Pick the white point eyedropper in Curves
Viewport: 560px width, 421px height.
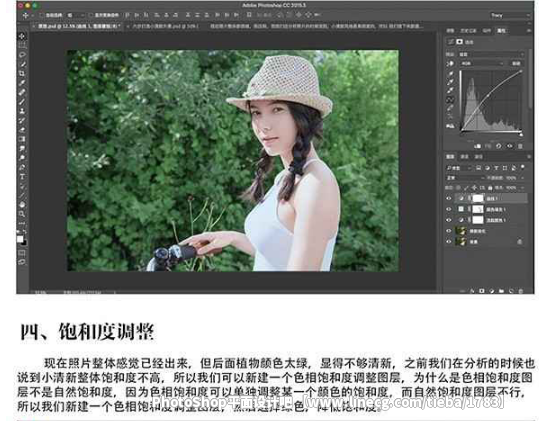(450, 91)
